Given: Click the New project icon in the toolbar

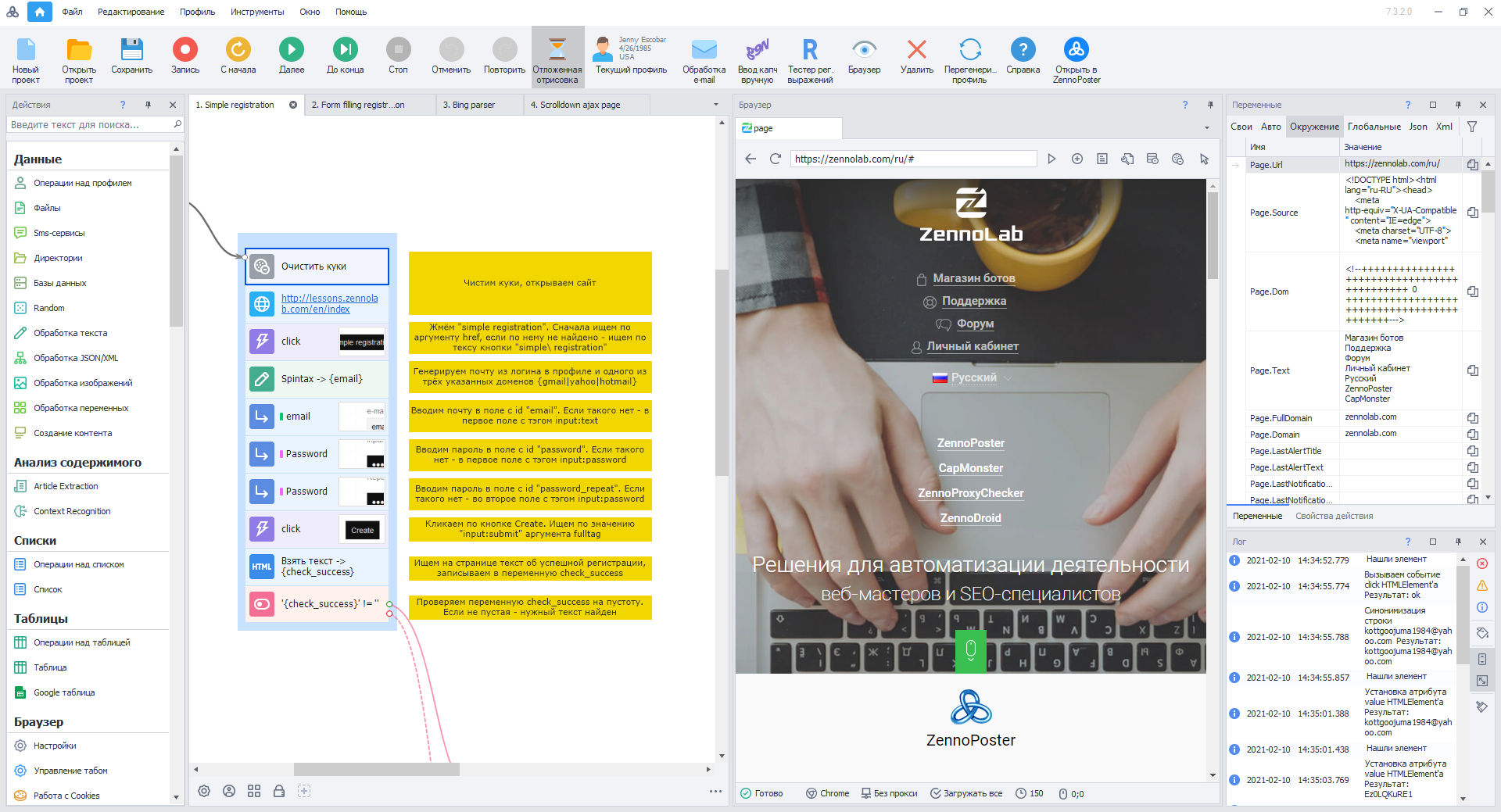Looking at the screenshot, I should click(26, 49).
